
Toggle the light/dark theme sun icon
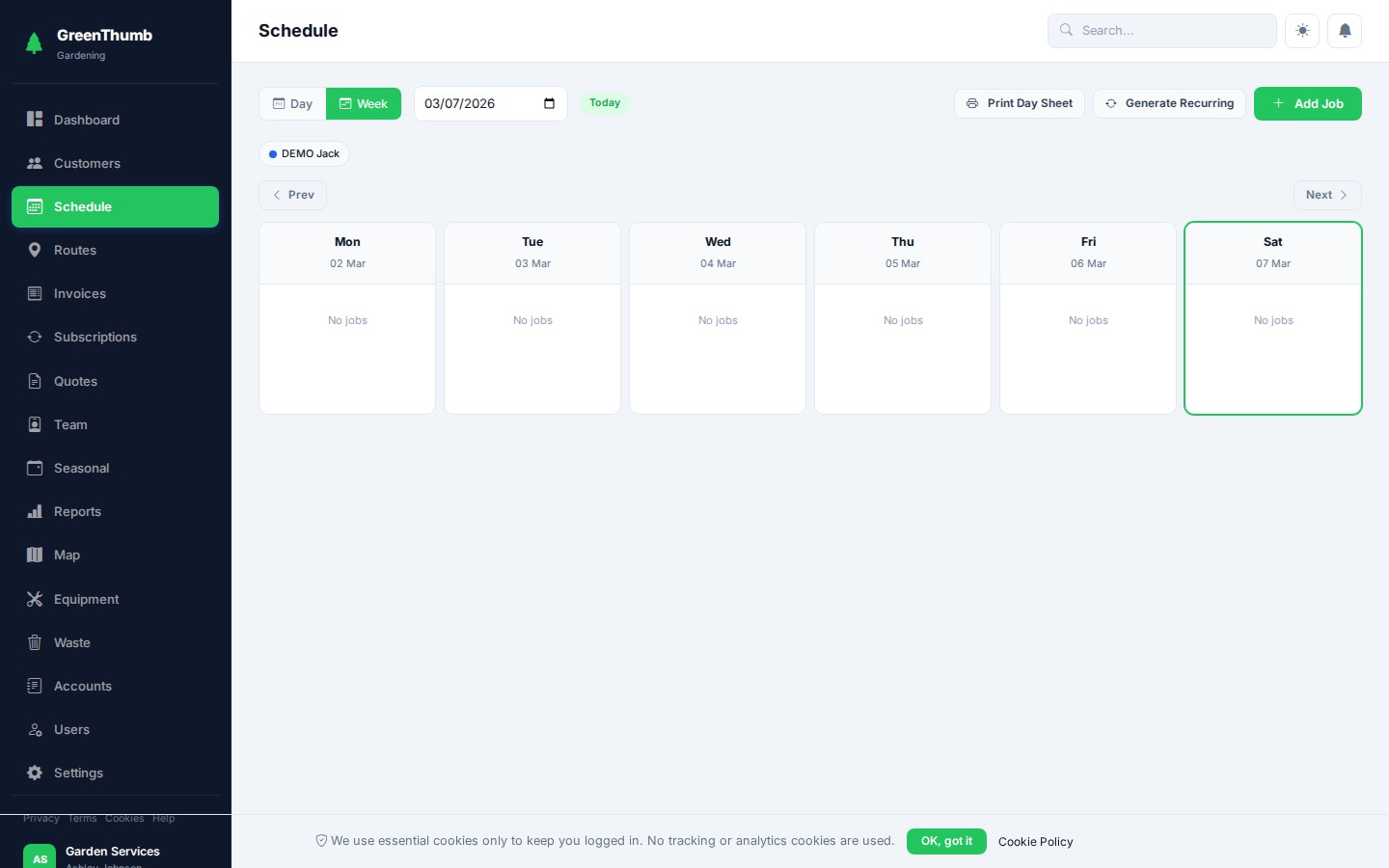click(1302, 31)
